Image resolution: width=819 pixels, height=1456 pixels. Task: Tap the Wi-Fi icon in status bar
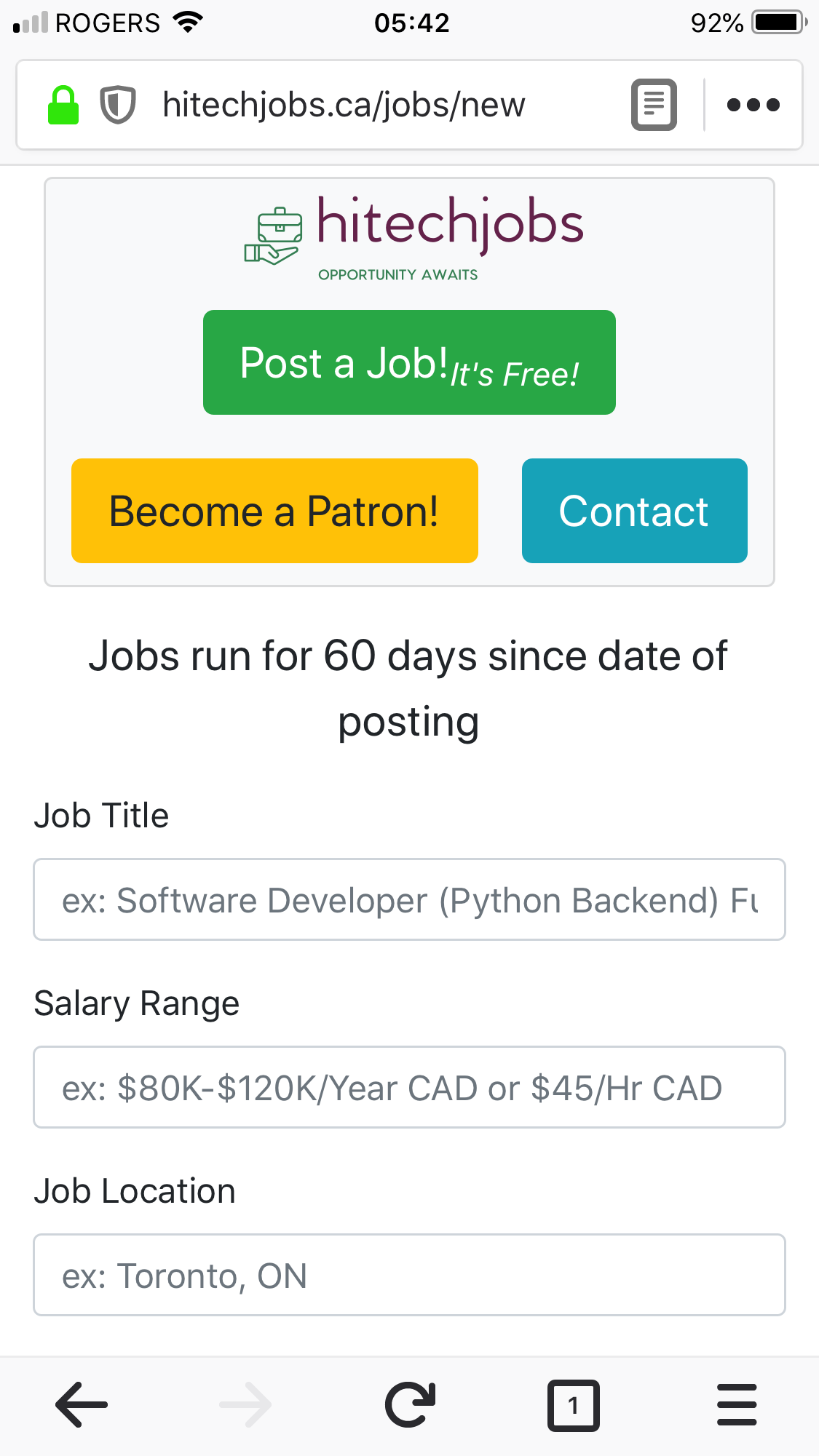tap(188, 23)
